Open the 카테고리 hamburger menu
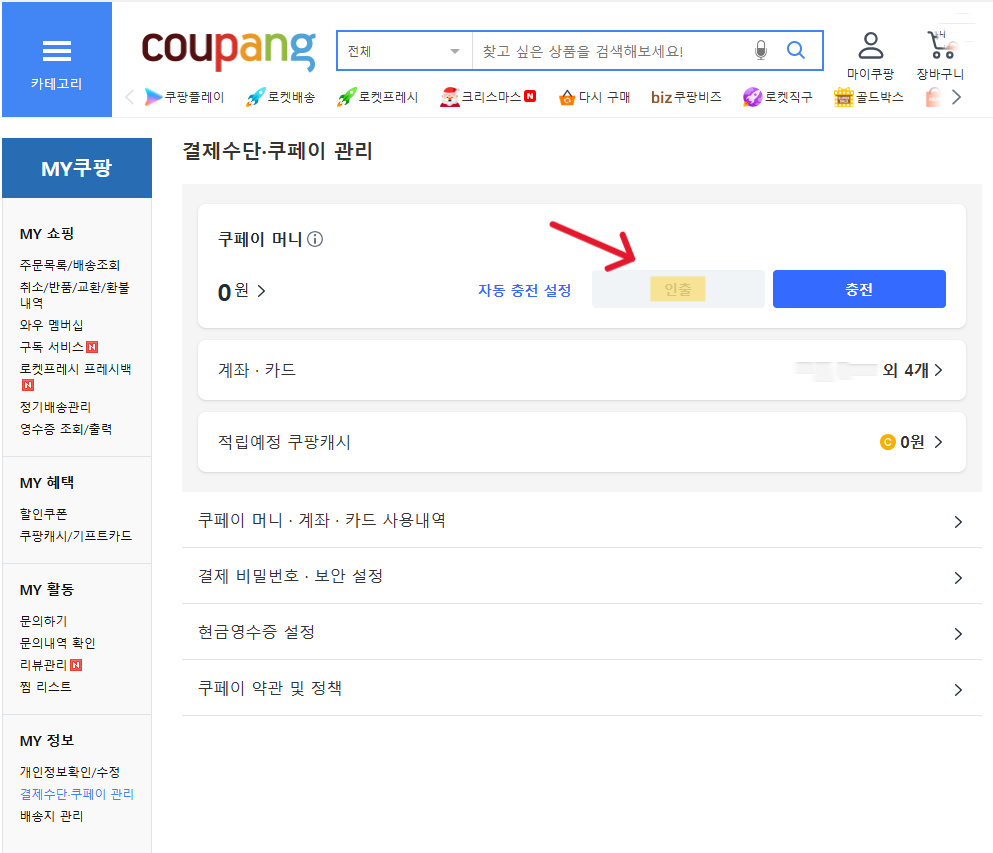 point(56,50)
